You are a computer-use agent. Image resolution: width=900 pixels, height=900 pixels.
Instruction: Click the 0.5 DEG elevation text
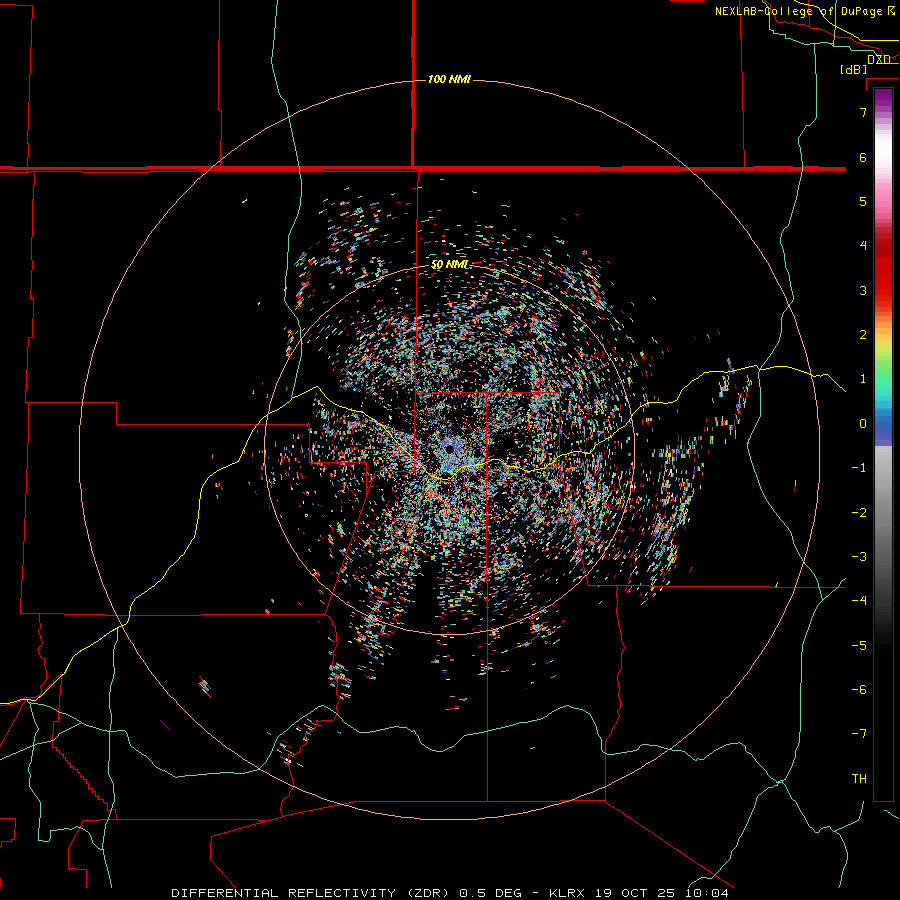pos(491,893)
